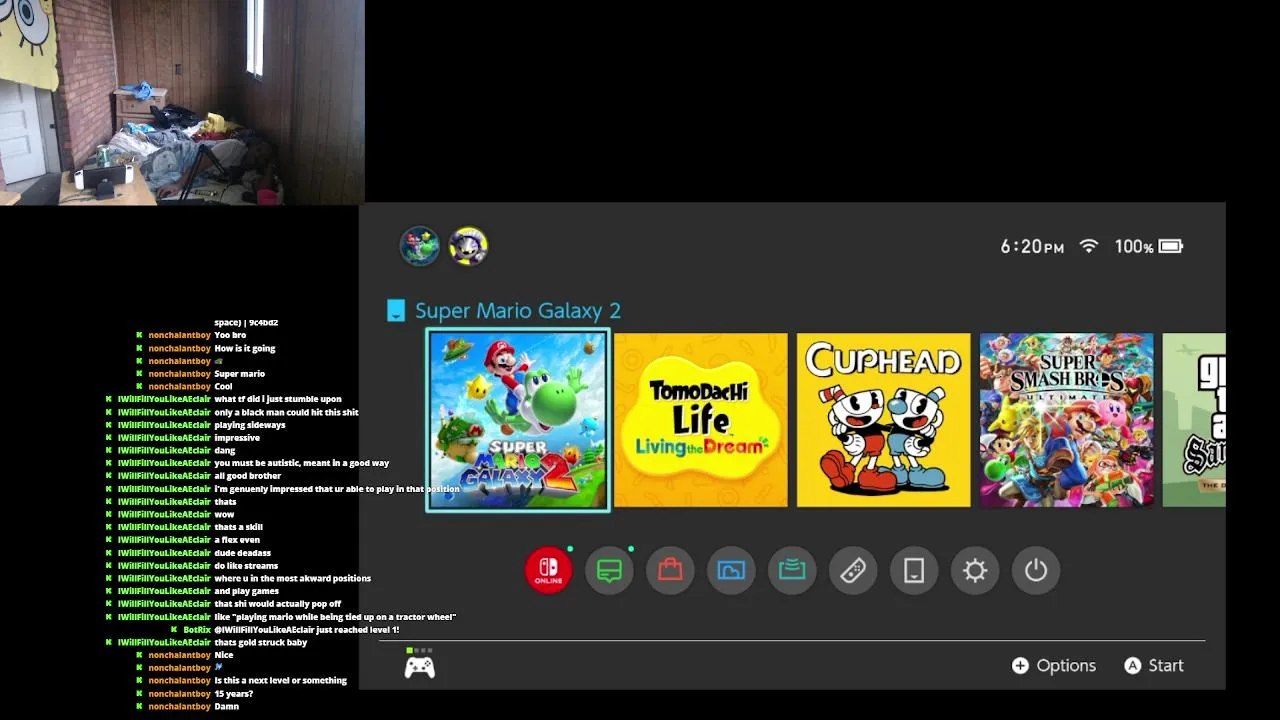Click chat message 'a flex even'

237,540
